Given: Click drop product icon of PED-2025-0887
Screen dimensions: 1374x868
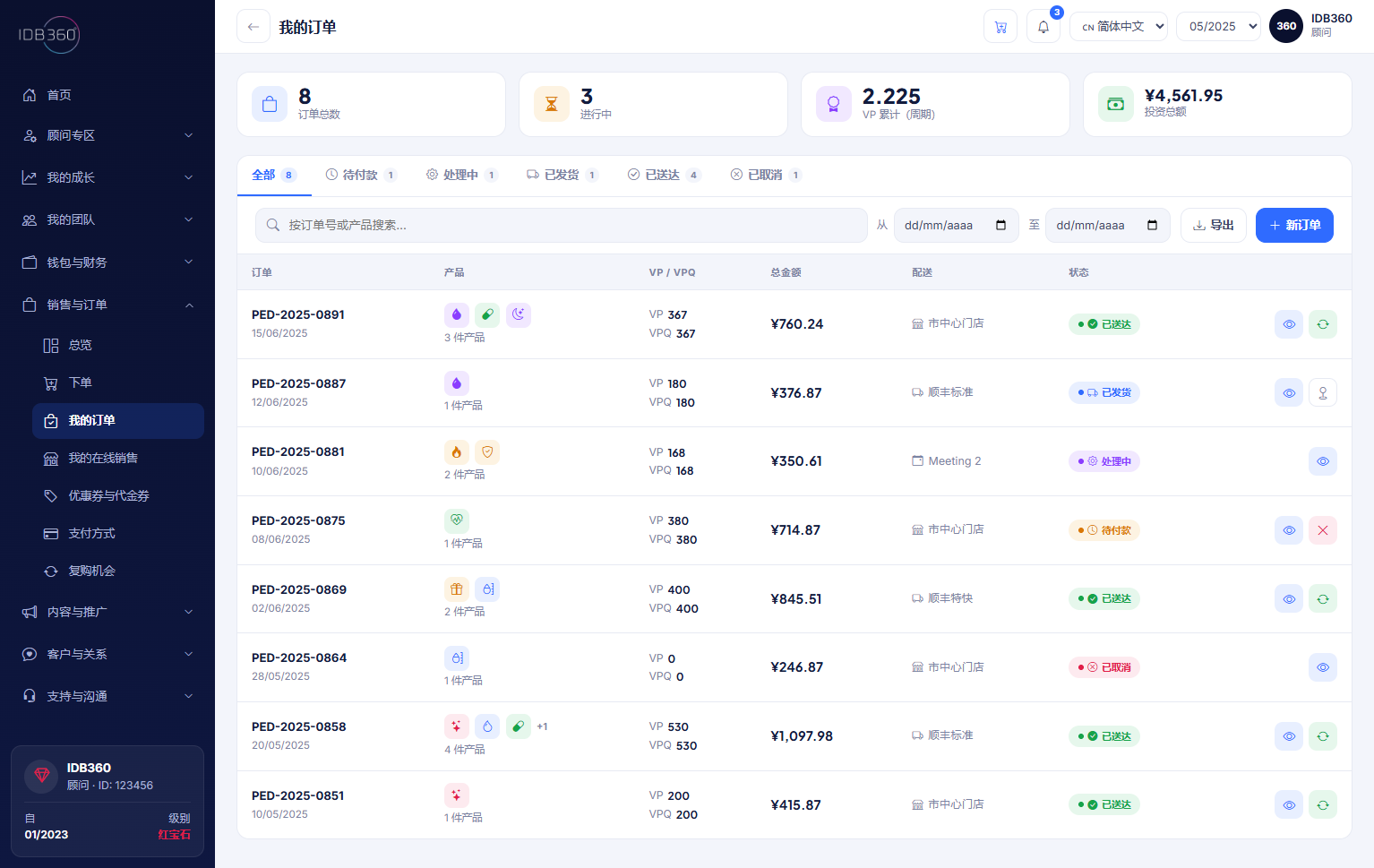Looking at the screenshot, I should click(x=457, y=383).
